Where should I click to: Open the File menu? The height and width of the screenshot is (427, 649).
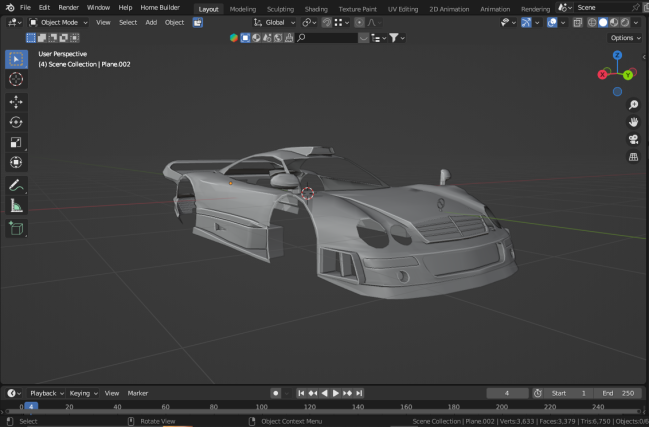(25, 7)
